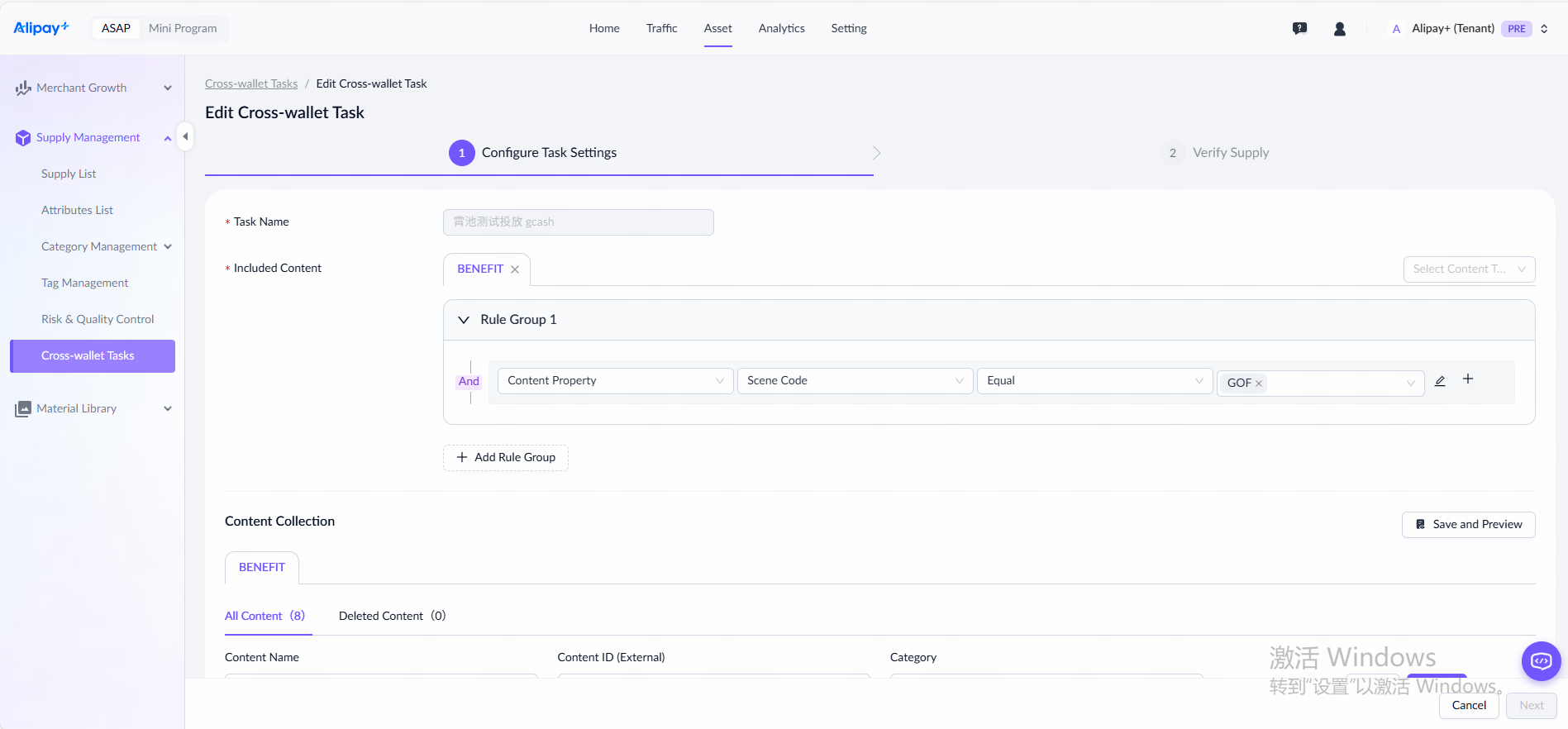The height and width of the screenshot is (729, 1568).
Task: Click Save and Preview button
Action: pos(1468,525)
